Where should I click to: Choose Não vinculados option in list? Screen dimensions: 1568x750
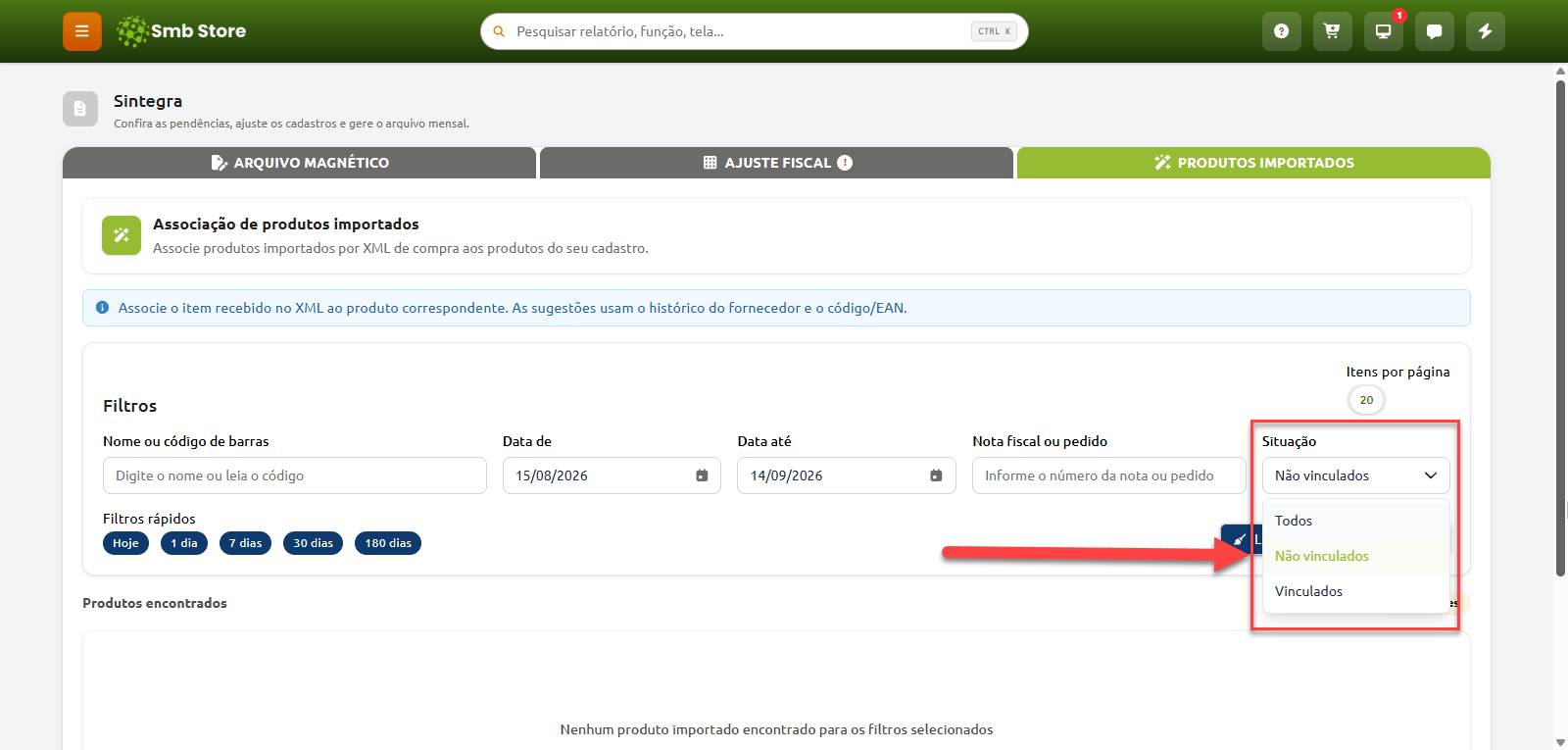coord(1355,556)
